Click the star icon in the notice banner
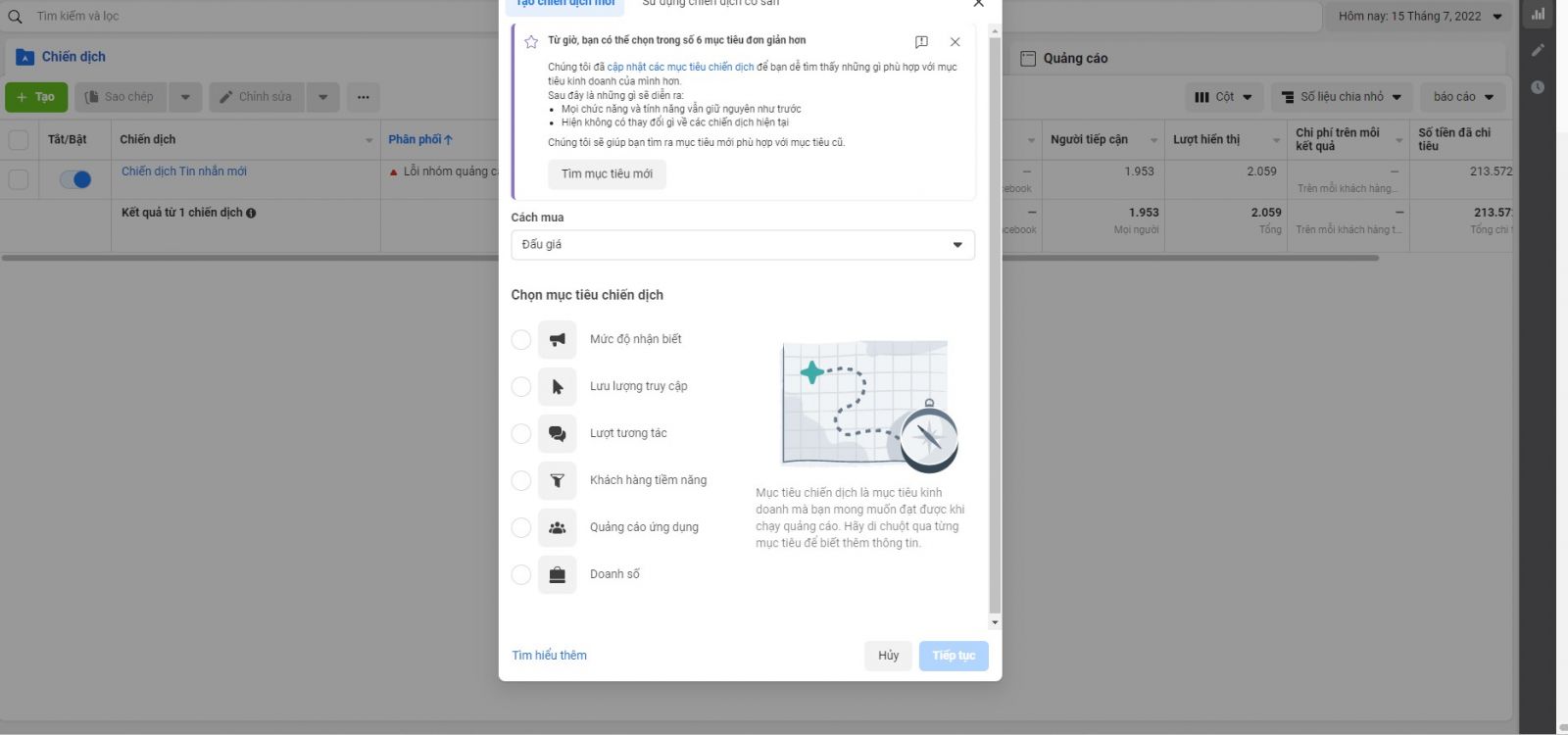Viewport: 1568px width, 735px height. (531, 41)
